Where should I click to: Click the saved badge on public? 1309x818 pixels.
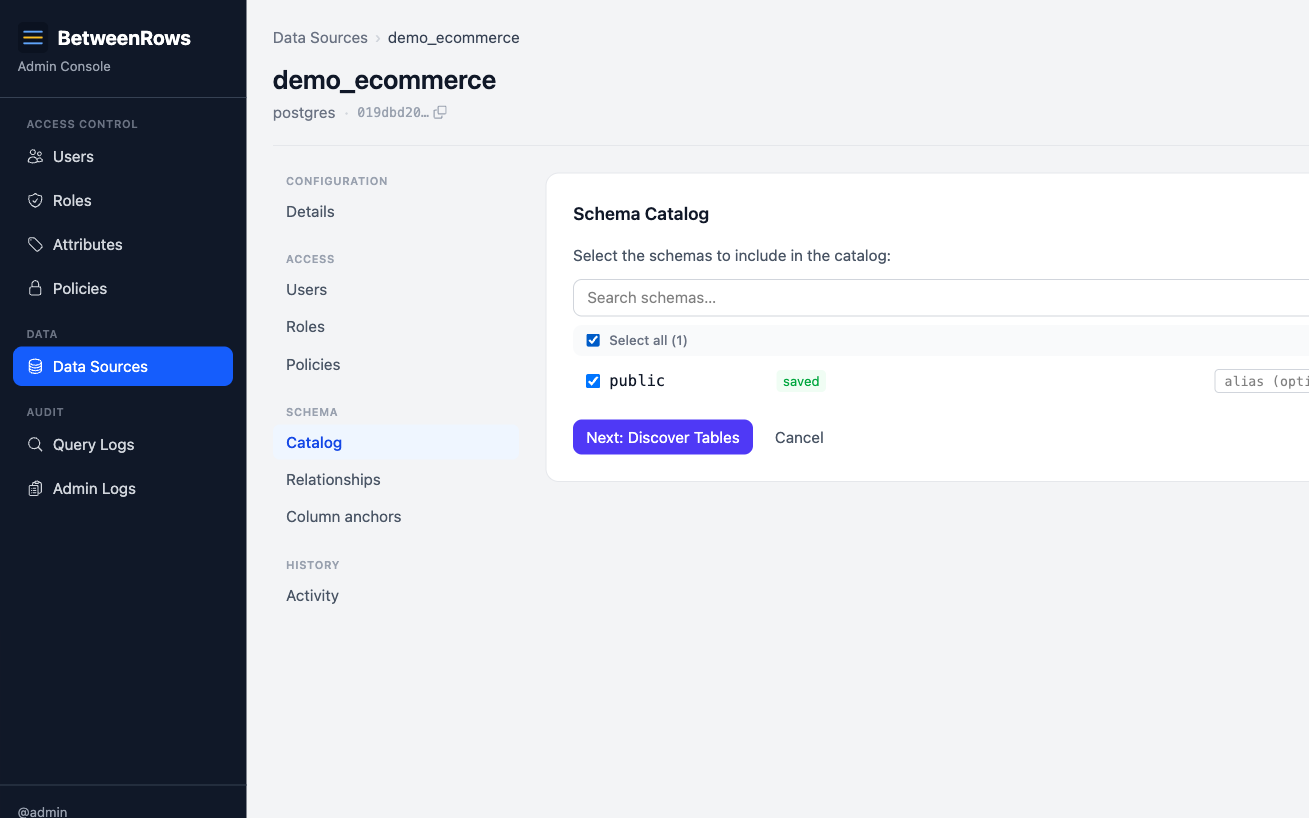(801, 381)
